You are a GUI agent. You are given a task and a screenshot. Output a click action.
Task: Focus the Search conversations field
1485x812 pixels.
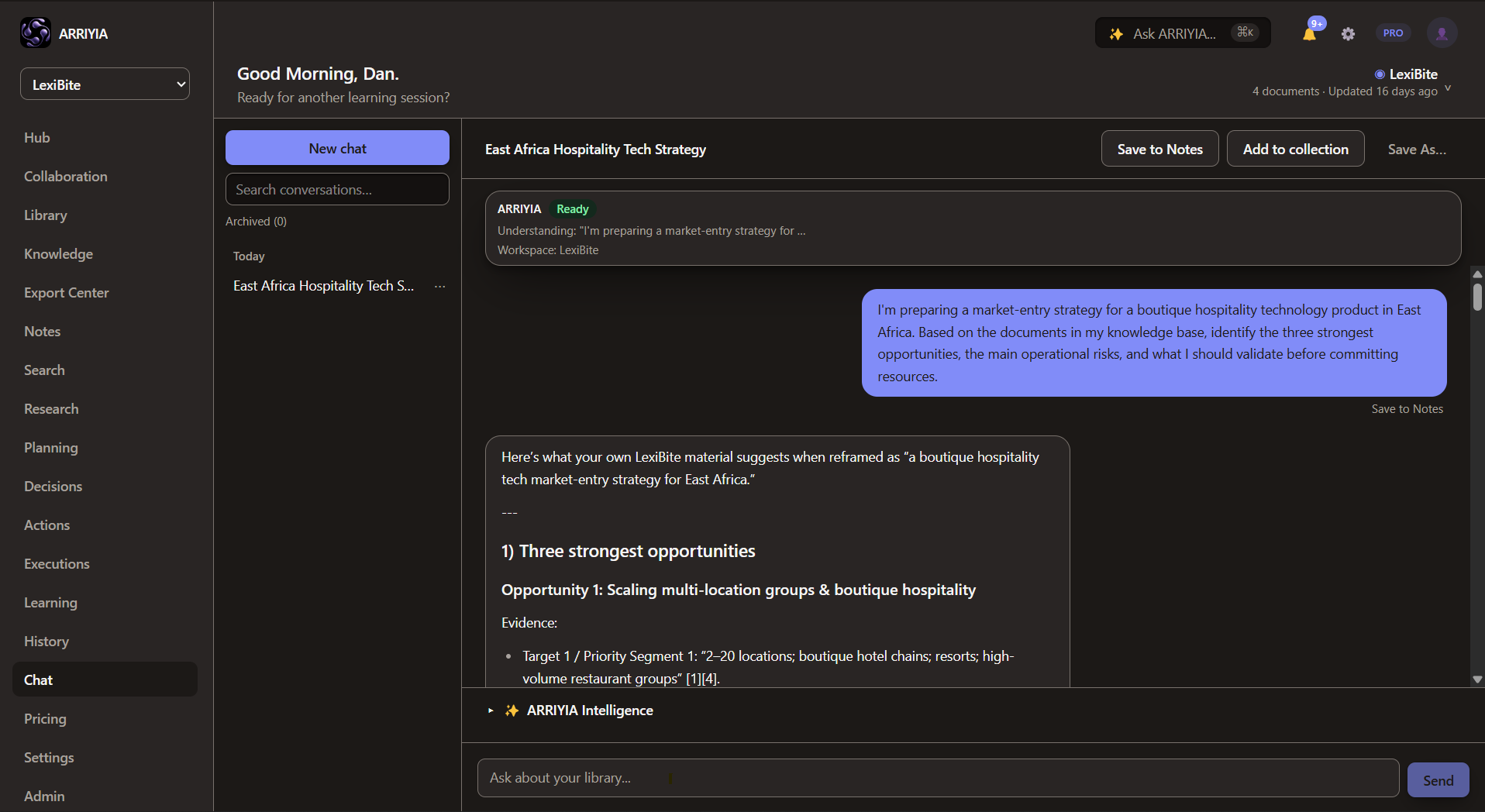[x=337, y=189]
